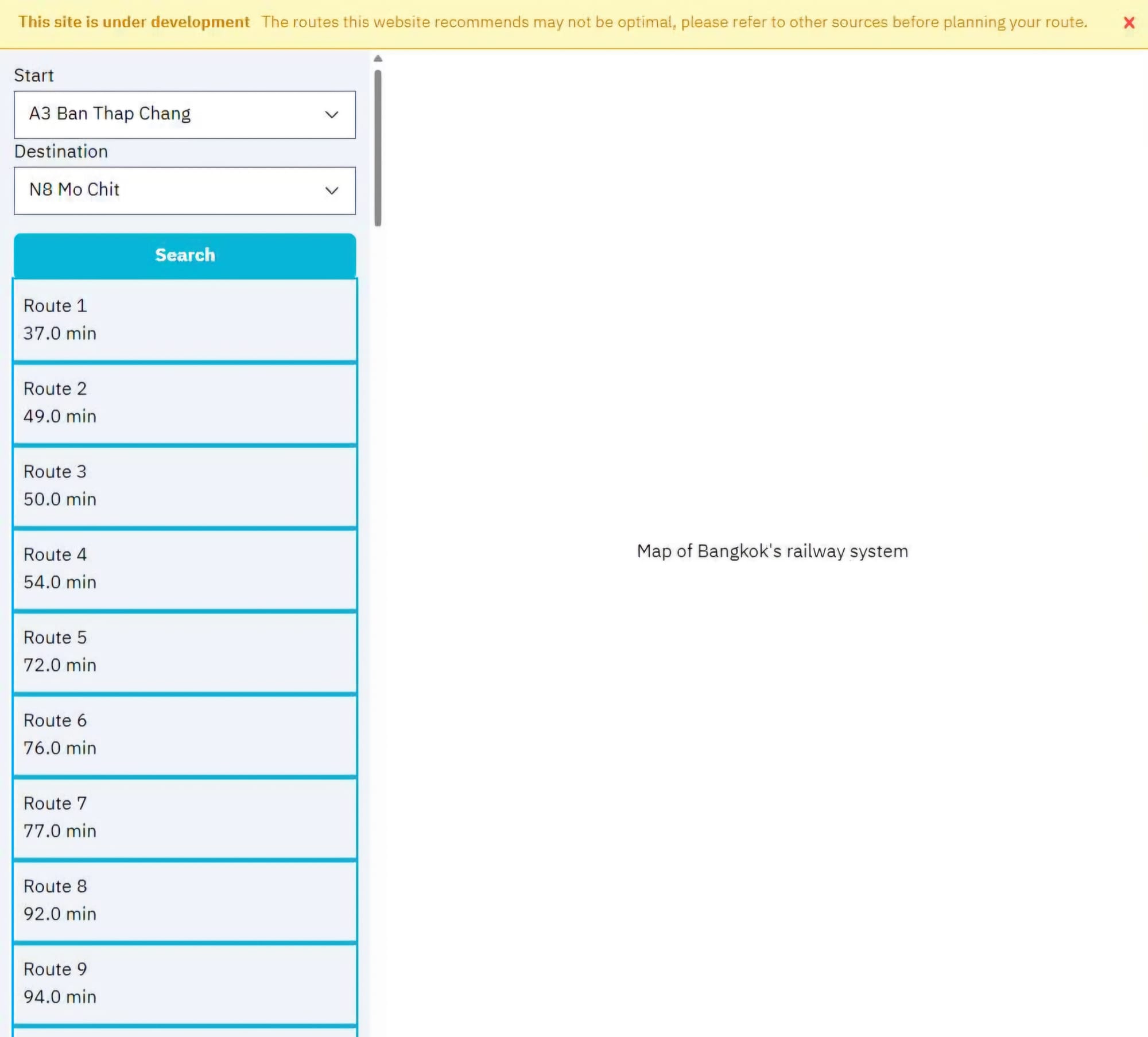The image size is (1148, 1037).
Task: Pick Route 5 with 72.0 min
Action: tap(184, 651)
